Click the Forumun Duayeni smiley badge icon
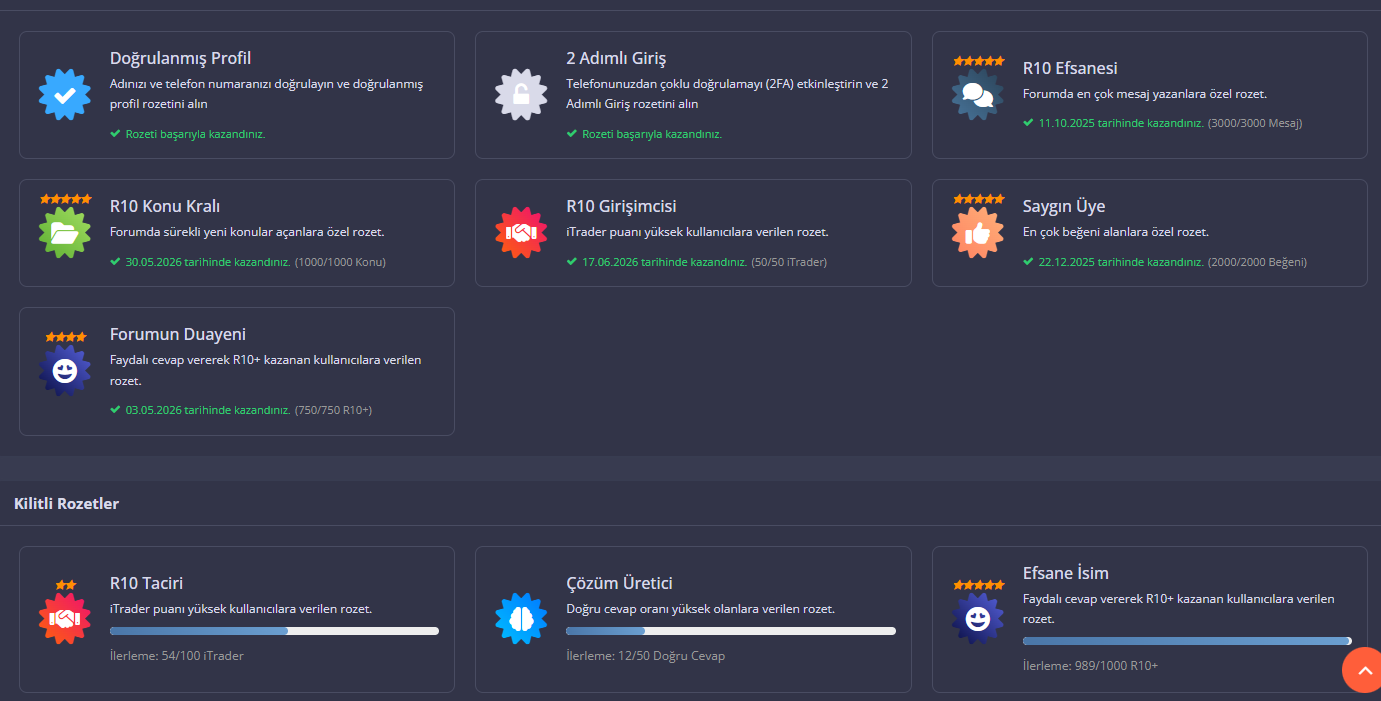Screen dimensions: 1381x701 pos(65,371)
